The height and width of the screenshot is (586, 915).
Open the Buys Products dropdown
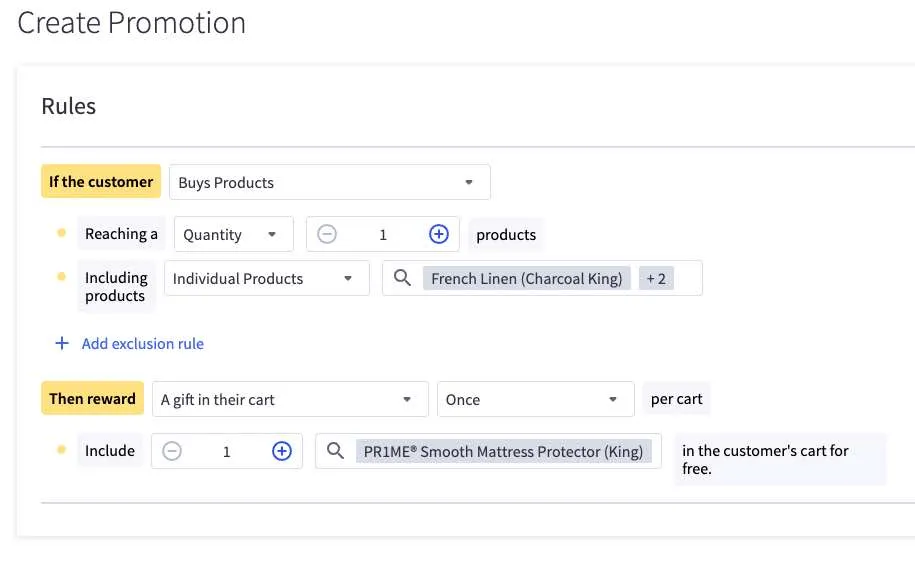[329, 182]
